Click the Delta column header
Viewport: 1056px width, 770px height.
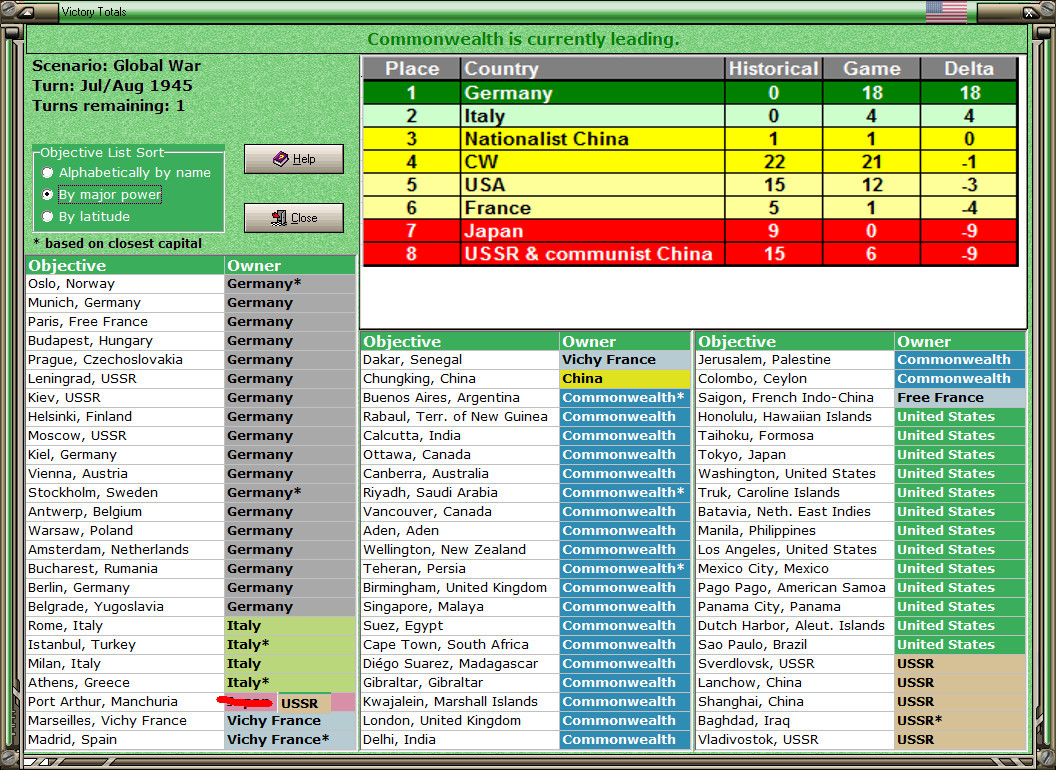pyautogui.click(x=969, y=68)
